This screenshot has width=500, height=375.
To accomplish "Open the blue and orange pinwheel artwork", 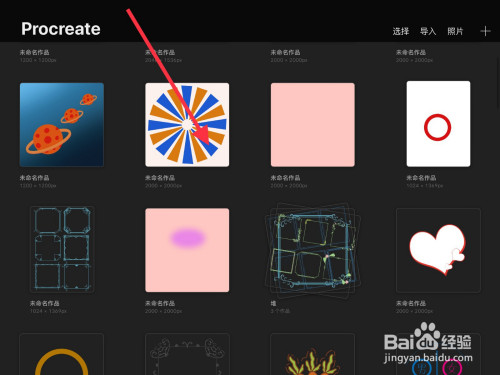I will 187,125.
